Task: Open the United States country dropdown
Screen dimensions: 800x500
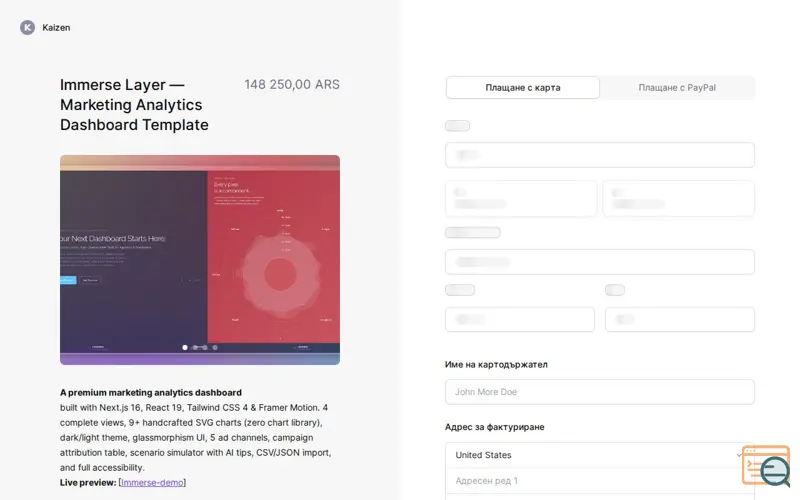Action: 599,455
